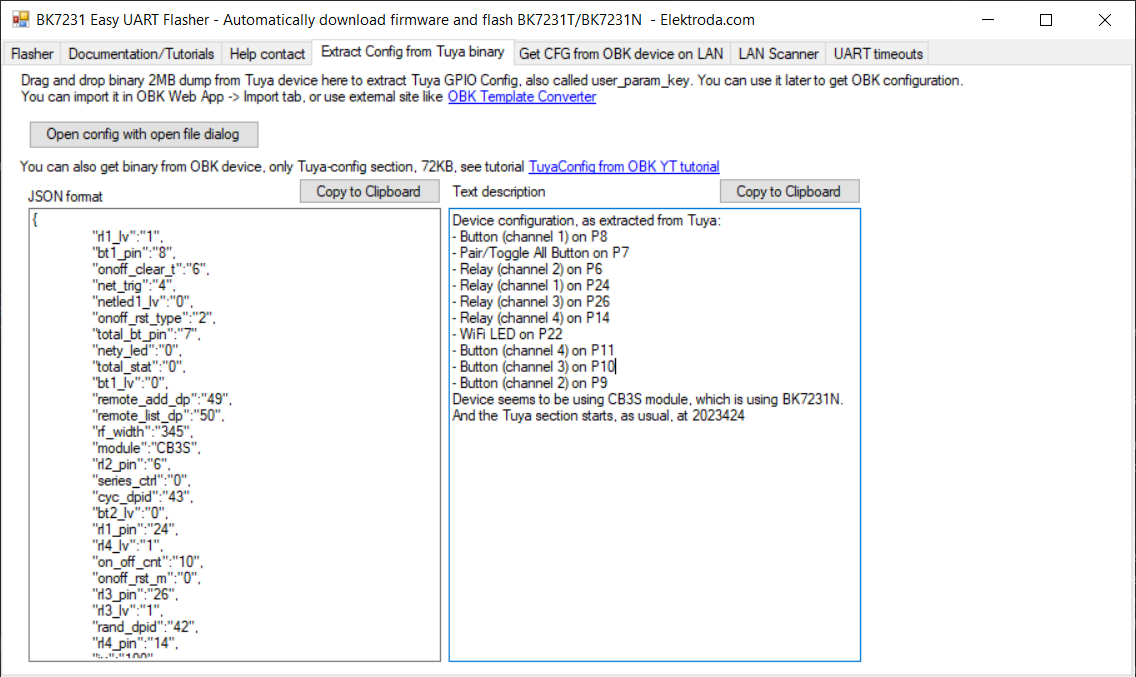Click 'Relay (channel 1) on P24' line
The image size is (1136, 677).
pos(531,286)
